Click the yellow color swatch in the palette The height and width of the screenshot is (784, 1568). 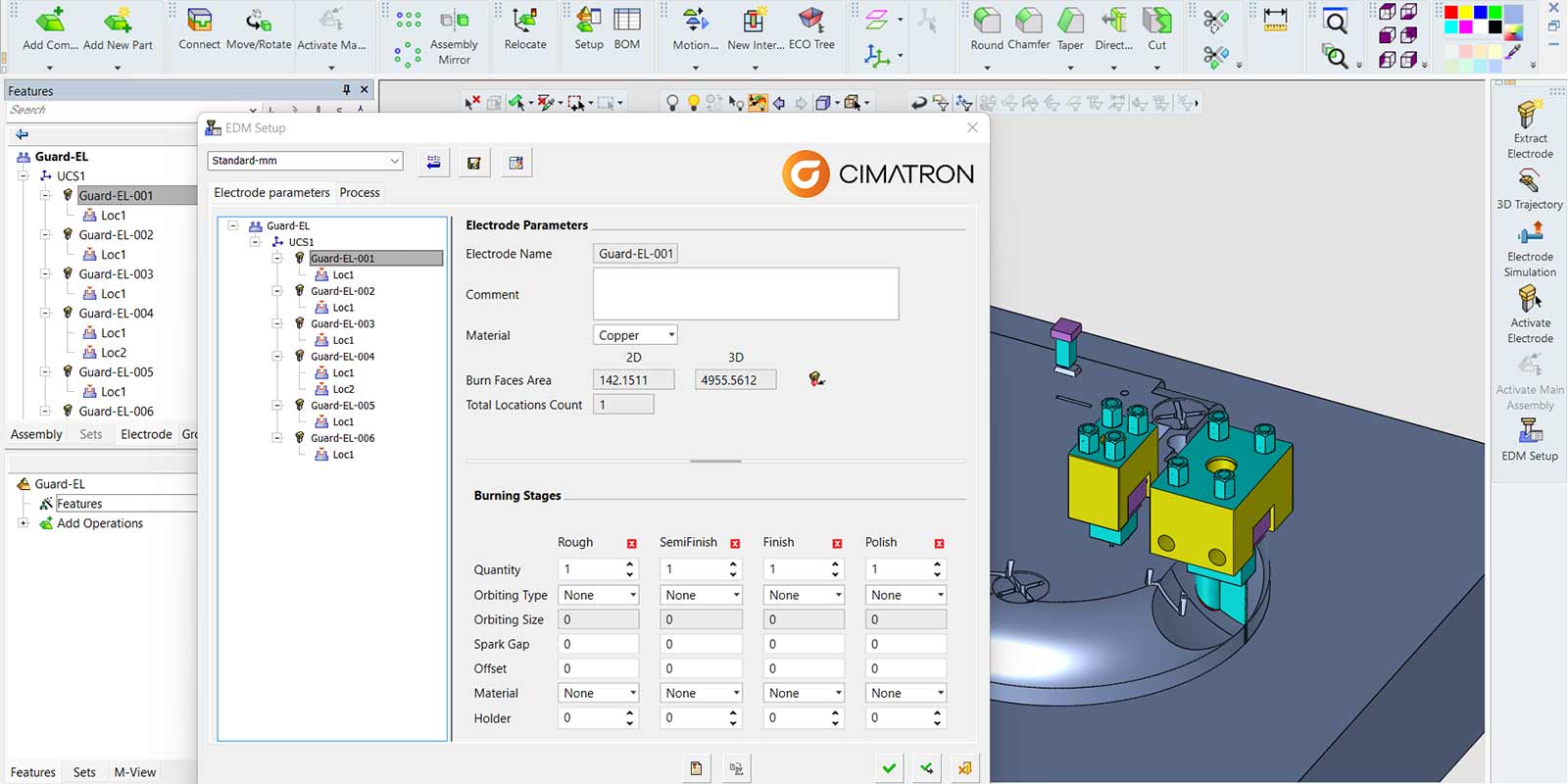(1466, 12)
